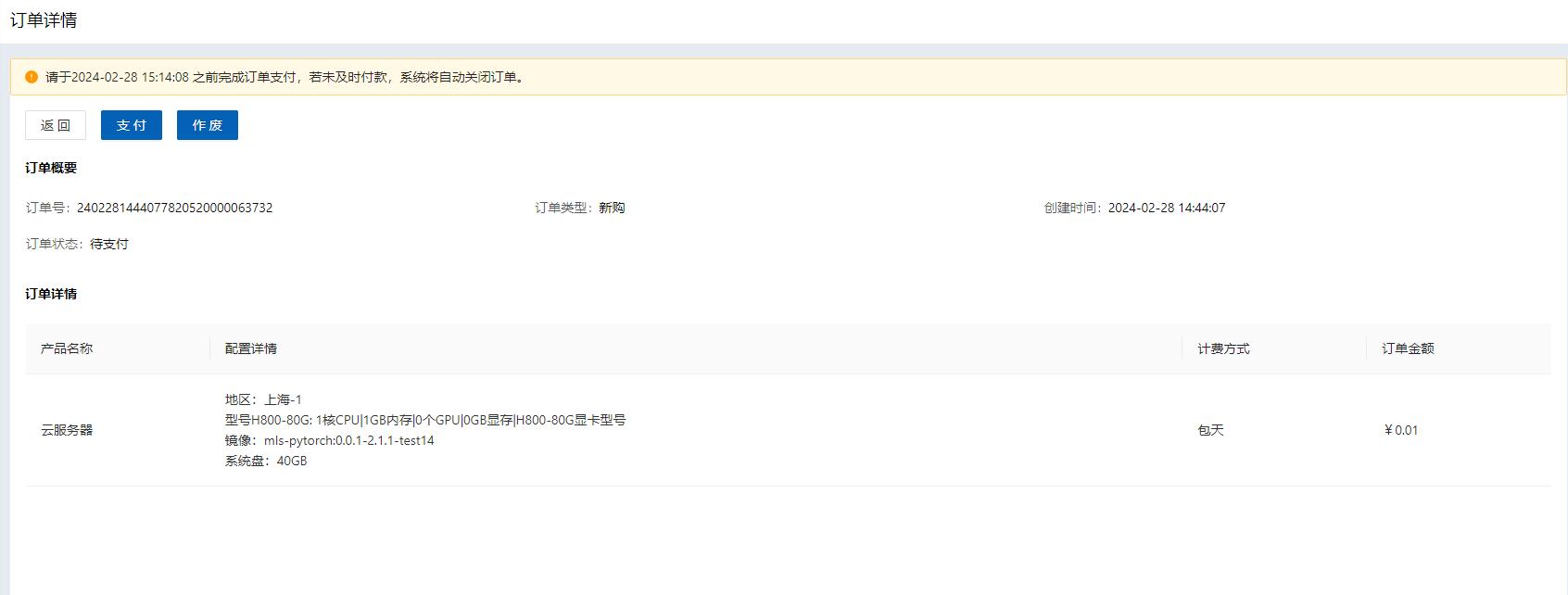The width and height of the screenshot is (1568, 595).
Task: Select the 产品名称 column header
Action: [67, 348]
